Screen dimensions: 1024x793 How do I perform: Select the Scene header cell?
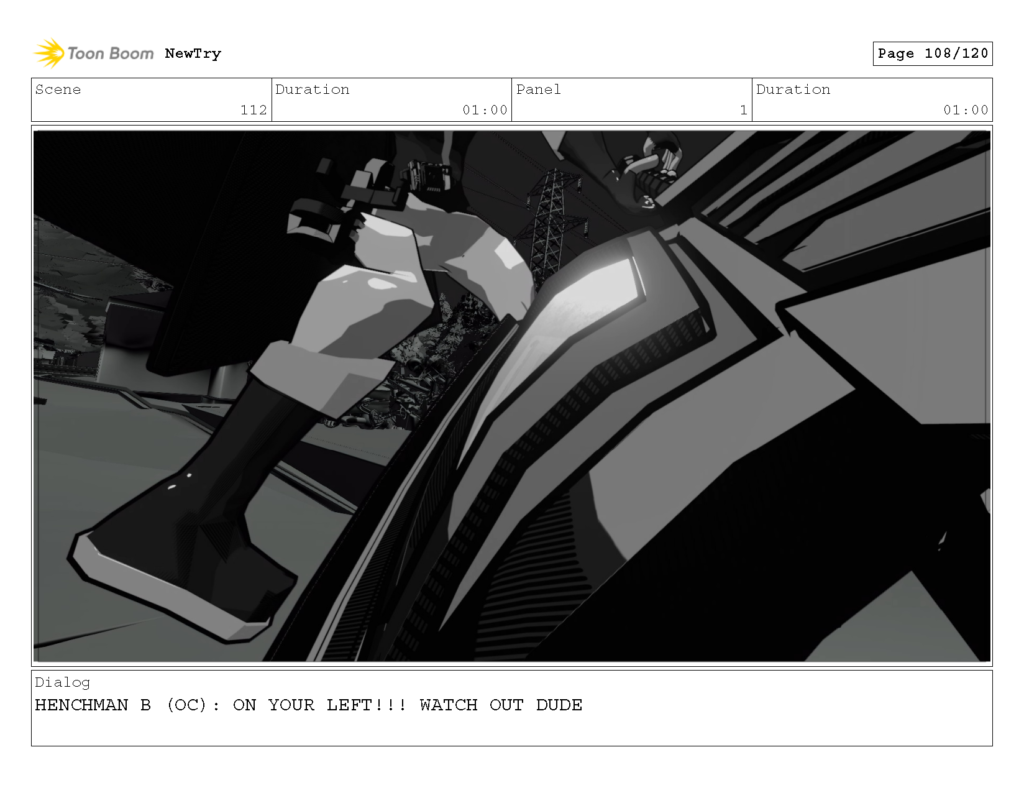click(60, 89)
